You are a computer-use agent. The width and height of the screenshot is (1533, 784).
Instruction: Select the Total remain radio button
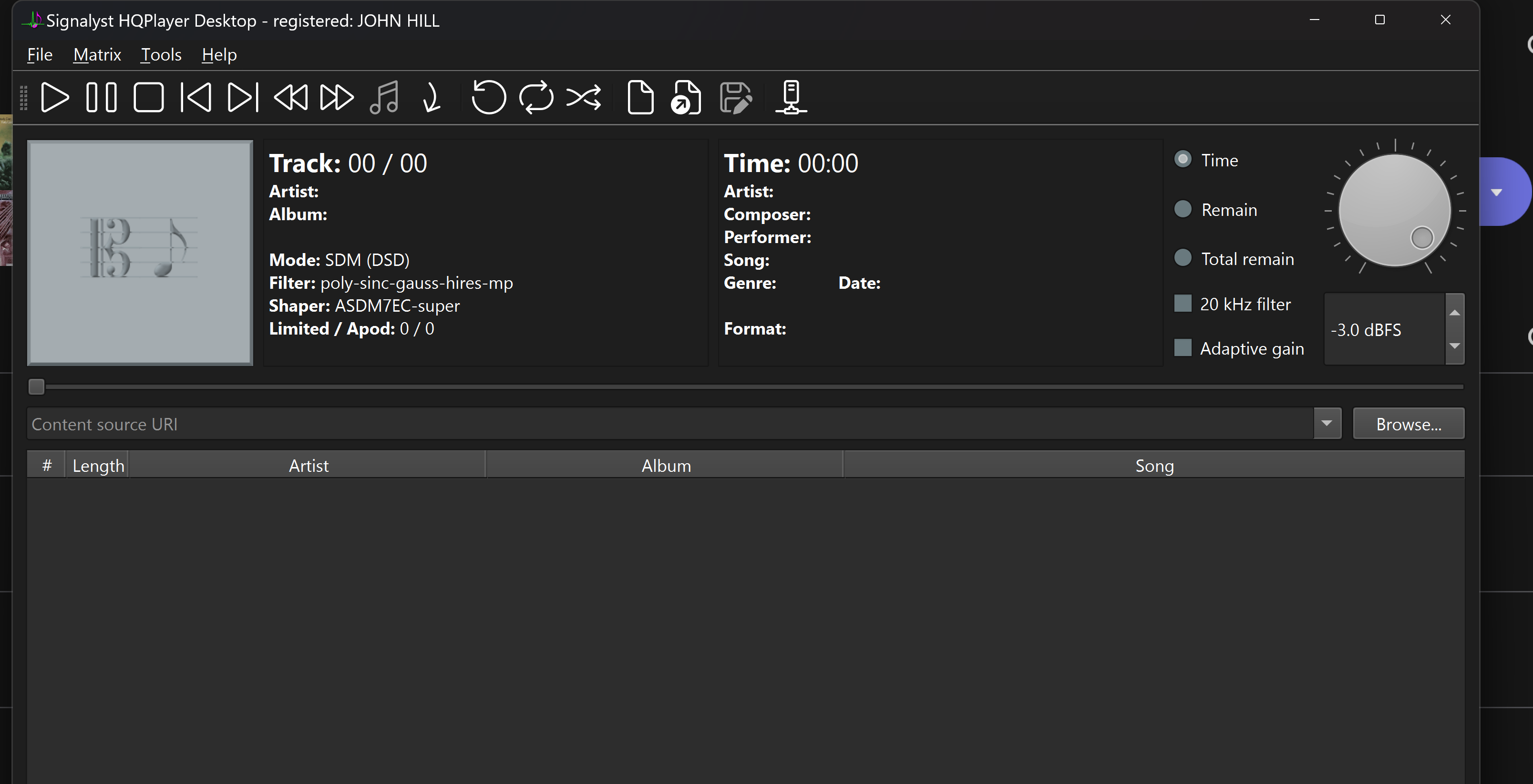point(1183,258)
